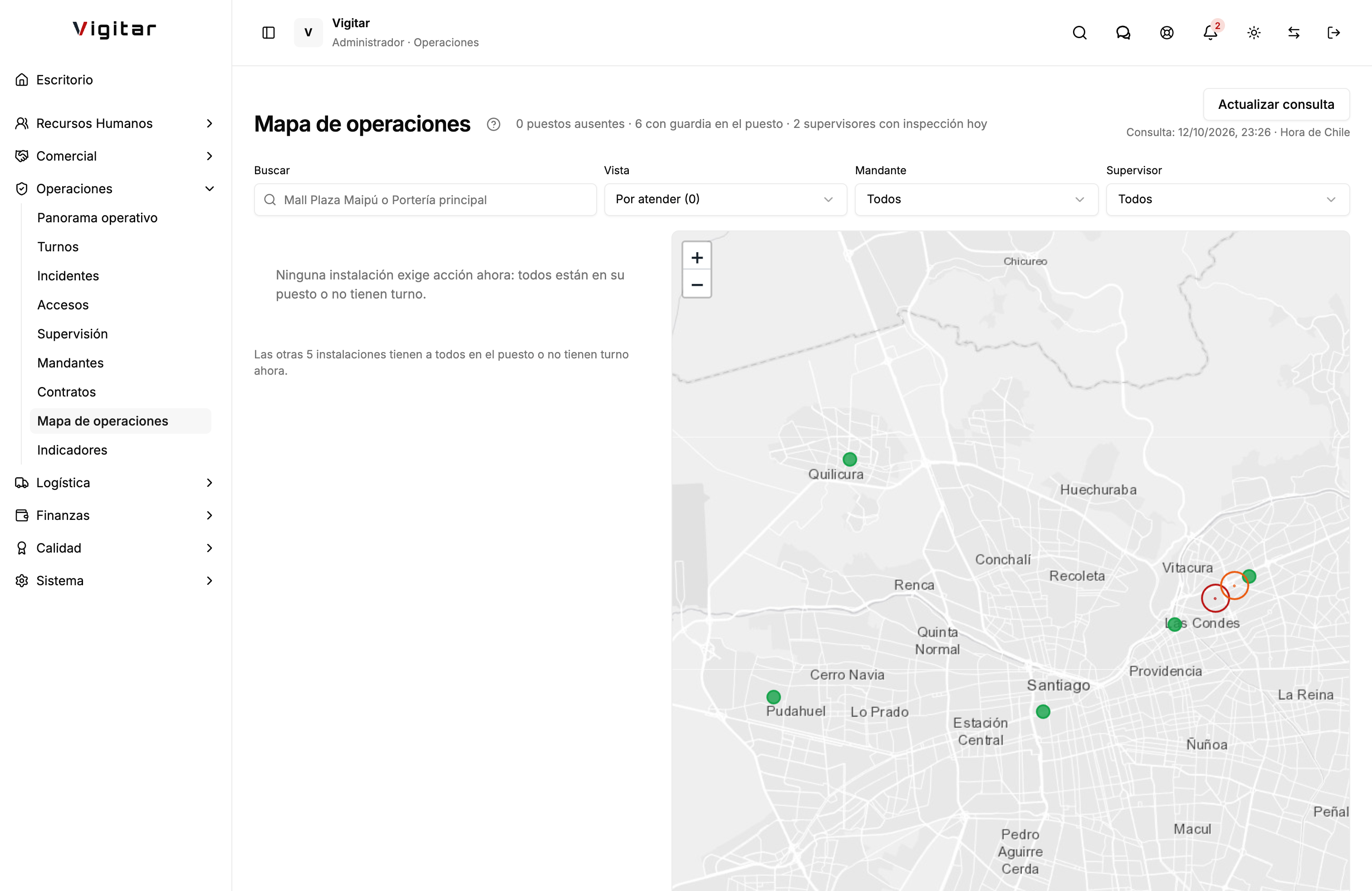Open the Indicadores page
This screenshot has height=891, width=1372.
point(121,450)
